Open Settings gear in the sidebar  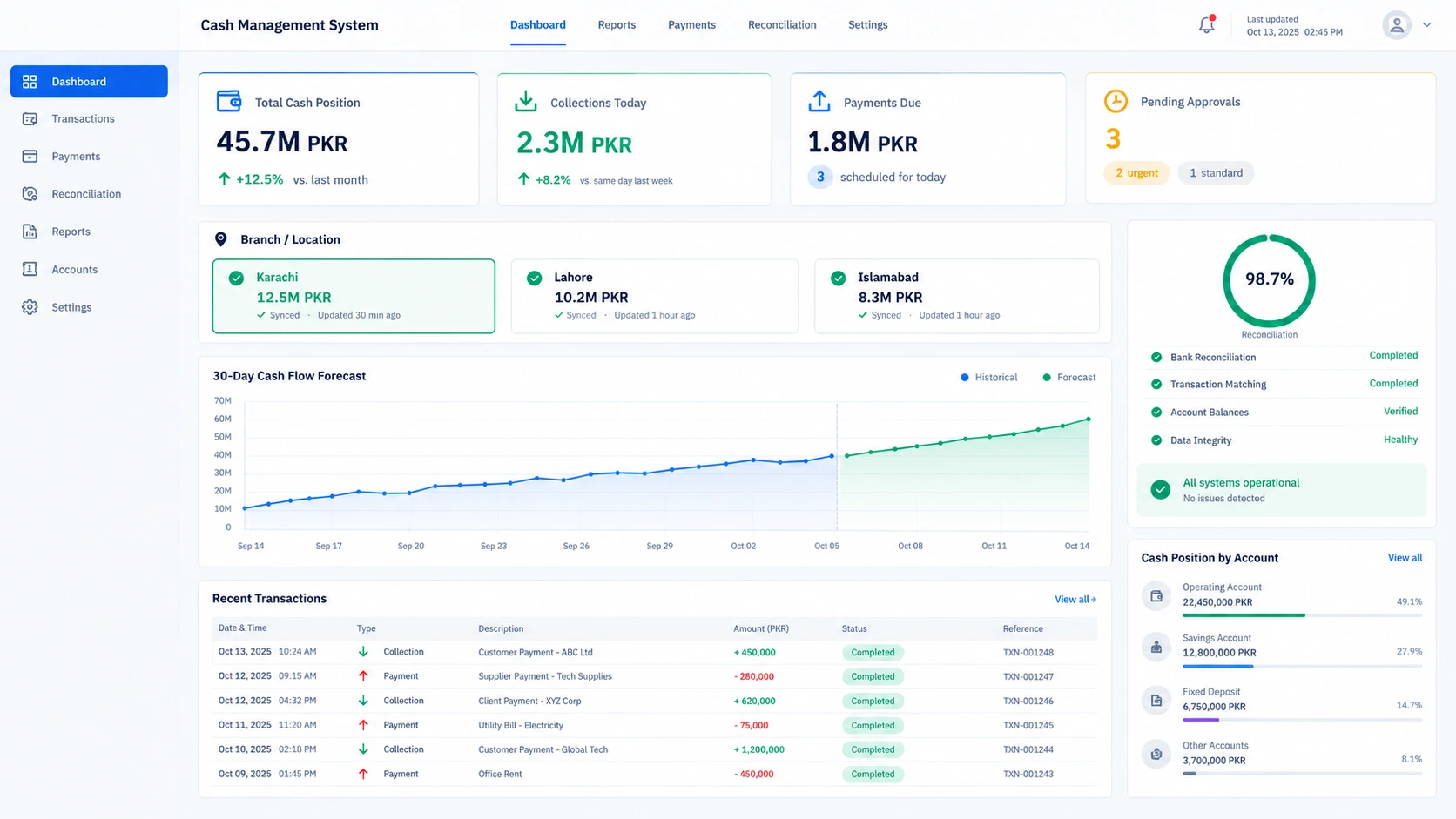(x=30, y=307)
